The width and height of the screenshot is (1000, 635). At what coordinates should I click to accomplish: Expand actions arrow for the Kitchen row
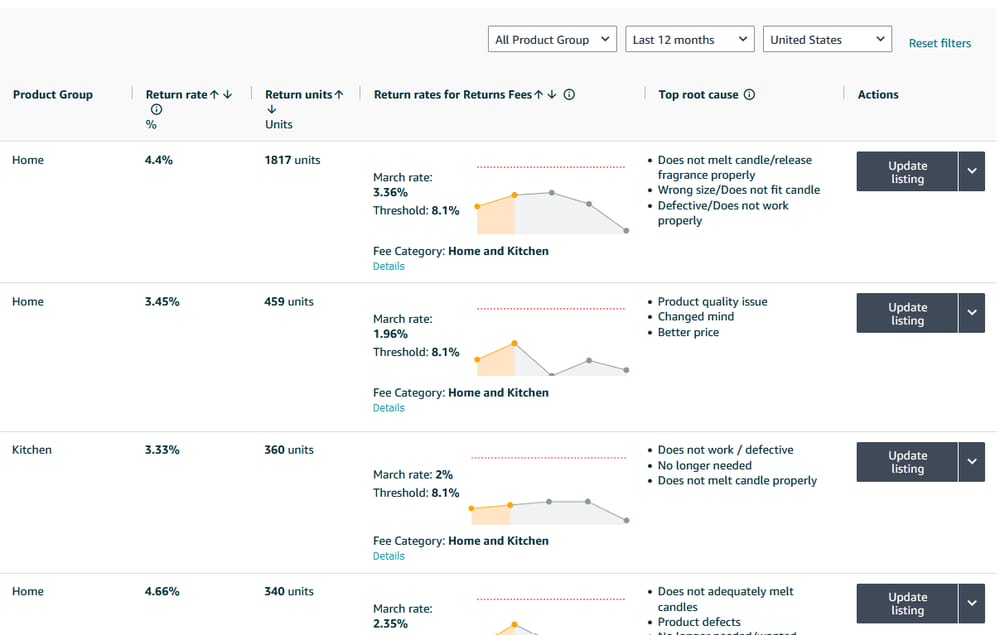[x=972, y=462]
